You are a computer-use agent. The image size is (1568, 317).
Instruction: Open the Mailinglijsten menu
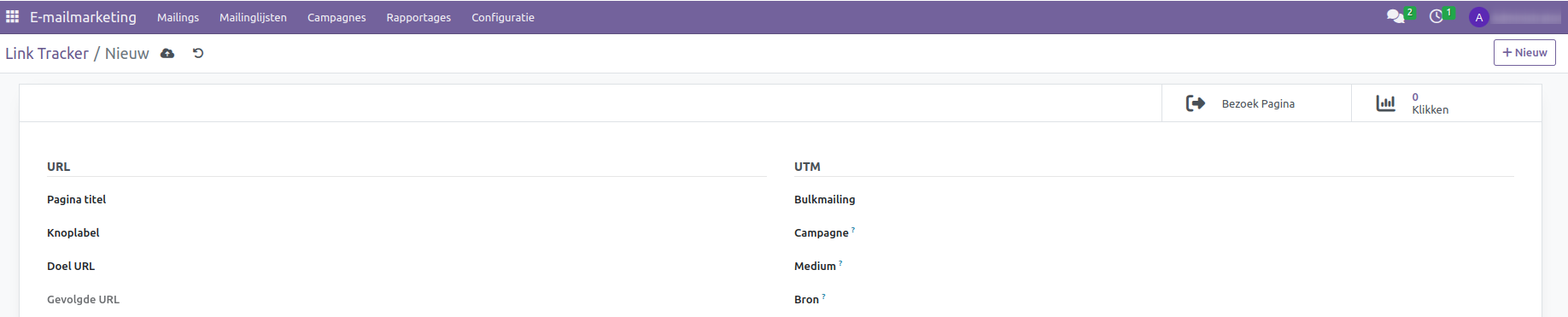pos(253,17)
